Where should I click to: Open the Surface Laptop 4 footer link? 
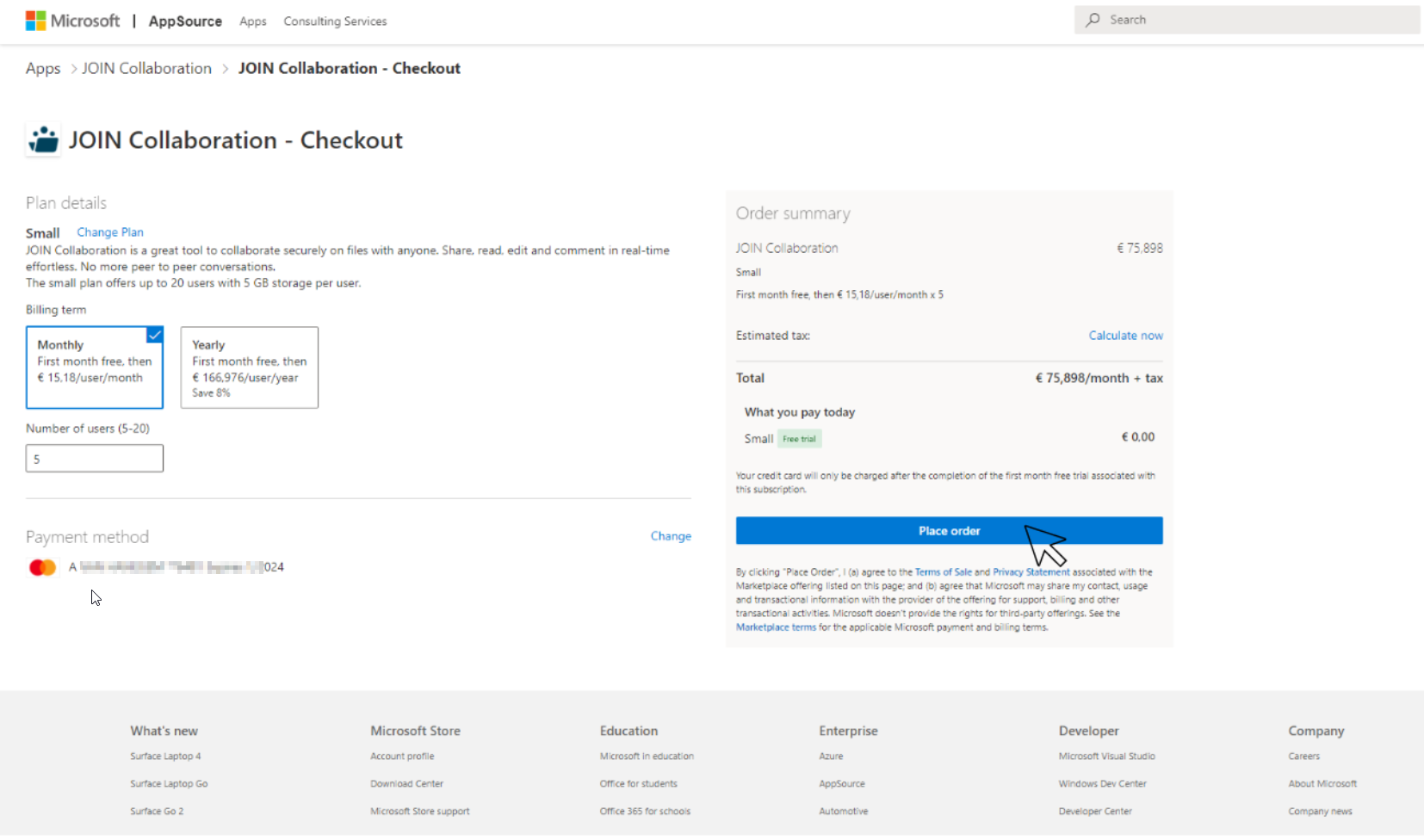[165, 757]
